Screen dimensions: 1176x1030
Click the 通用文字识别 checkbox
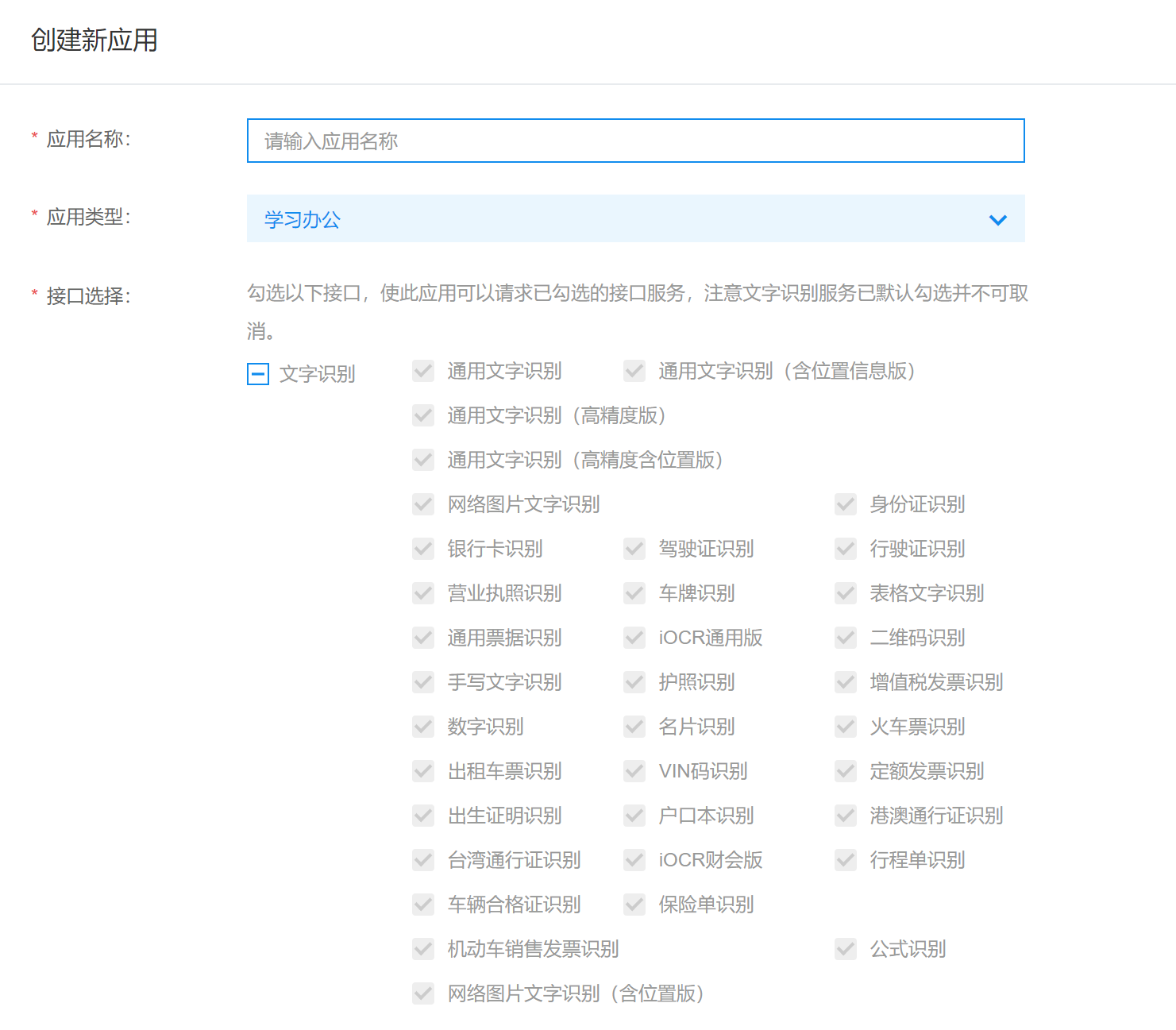[x=423, y=371]
